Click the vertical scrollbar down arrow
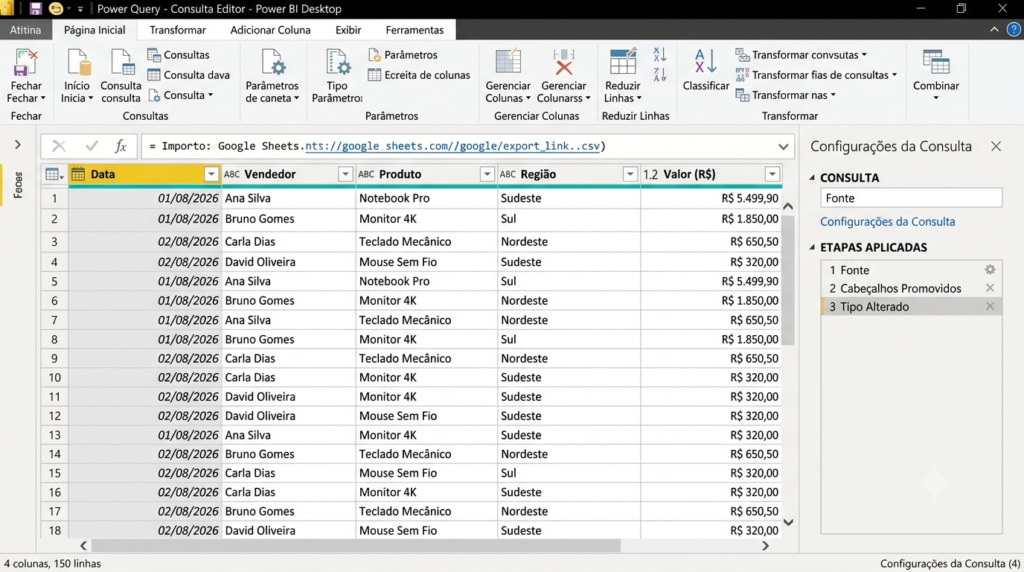 pyautogui.click(x=788, y=522)
